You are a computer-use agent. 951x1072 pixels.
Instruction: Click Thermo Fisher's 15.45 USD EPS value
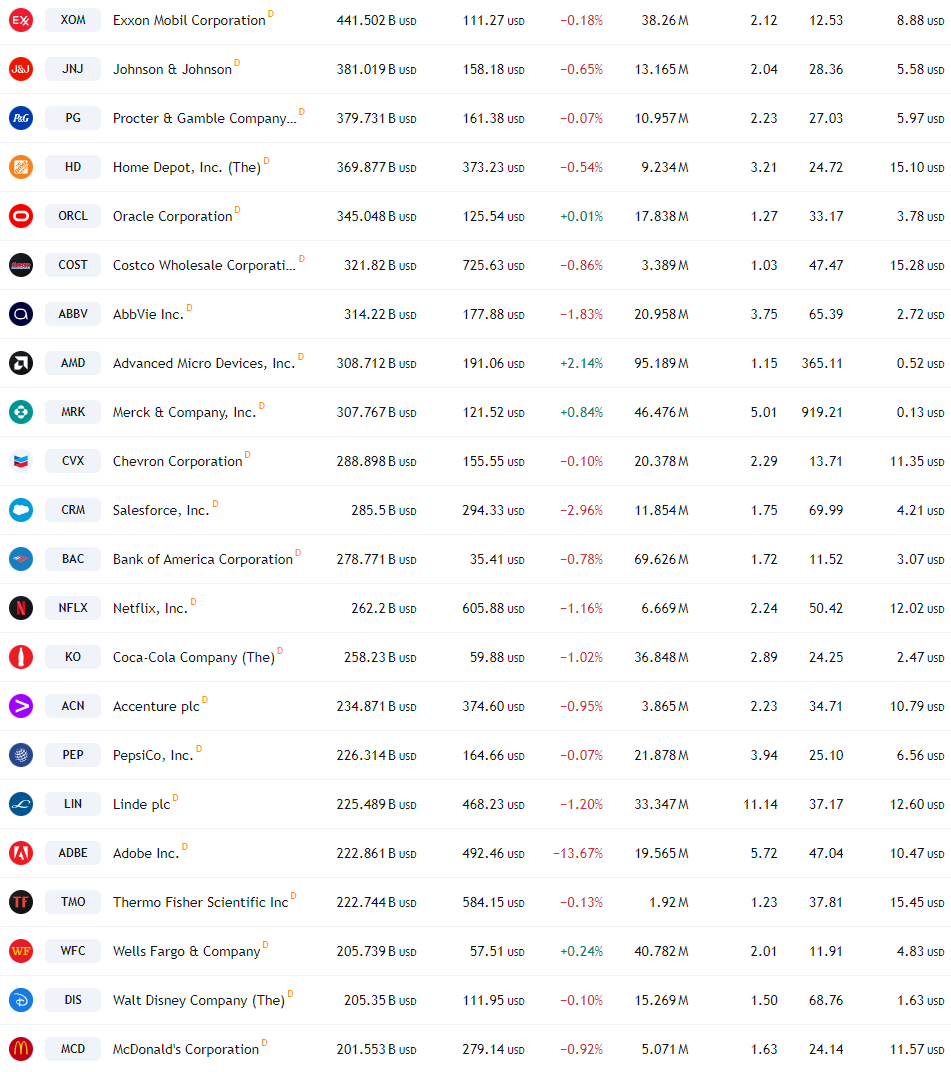[917, 902]
